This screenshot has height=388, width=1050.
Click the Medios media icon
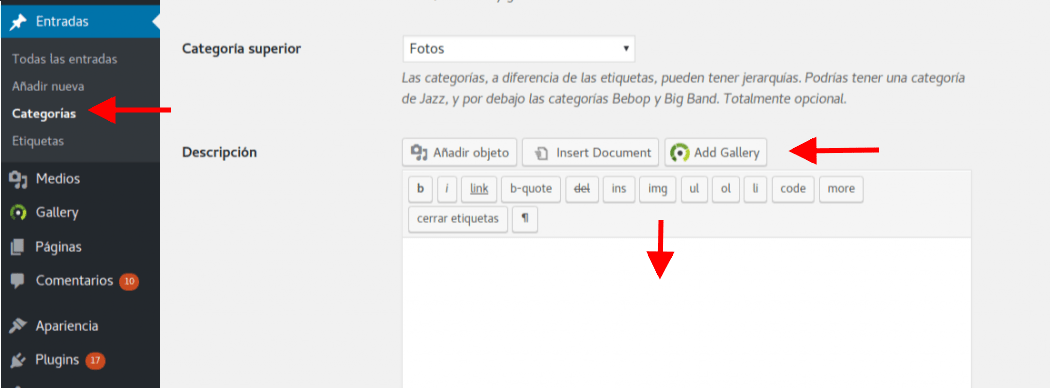coord(19,179)
